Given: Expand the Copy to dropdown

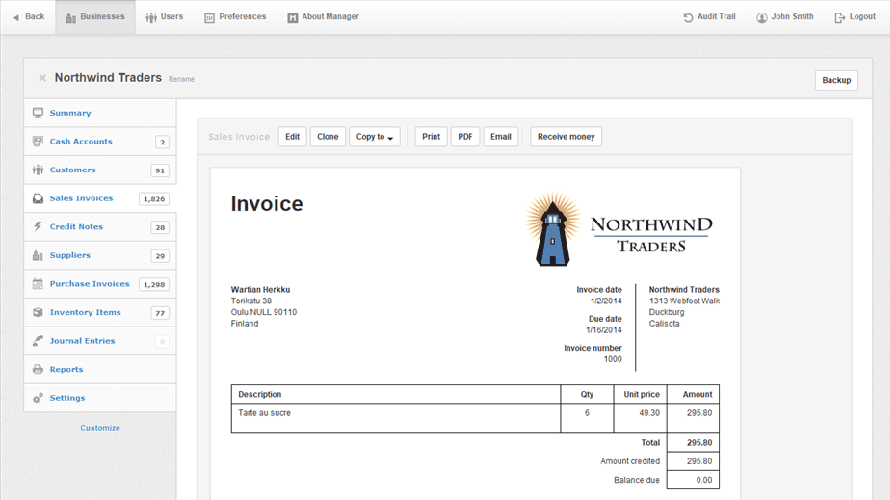Looking at the screenshot, I should click(x=374, y=137).
